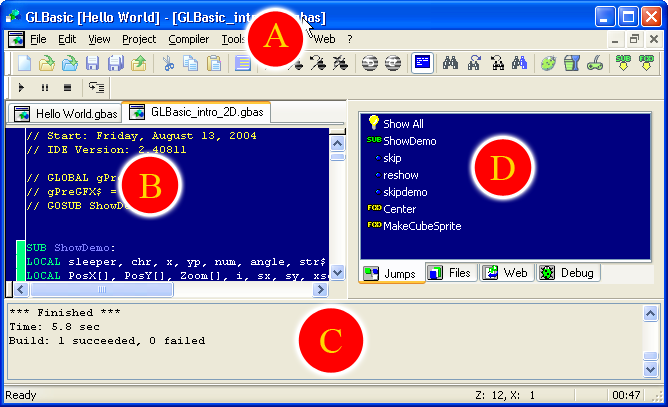Save file with the single floppy icon
Viewport: 668px width, 407px height.
pos(92,64)
